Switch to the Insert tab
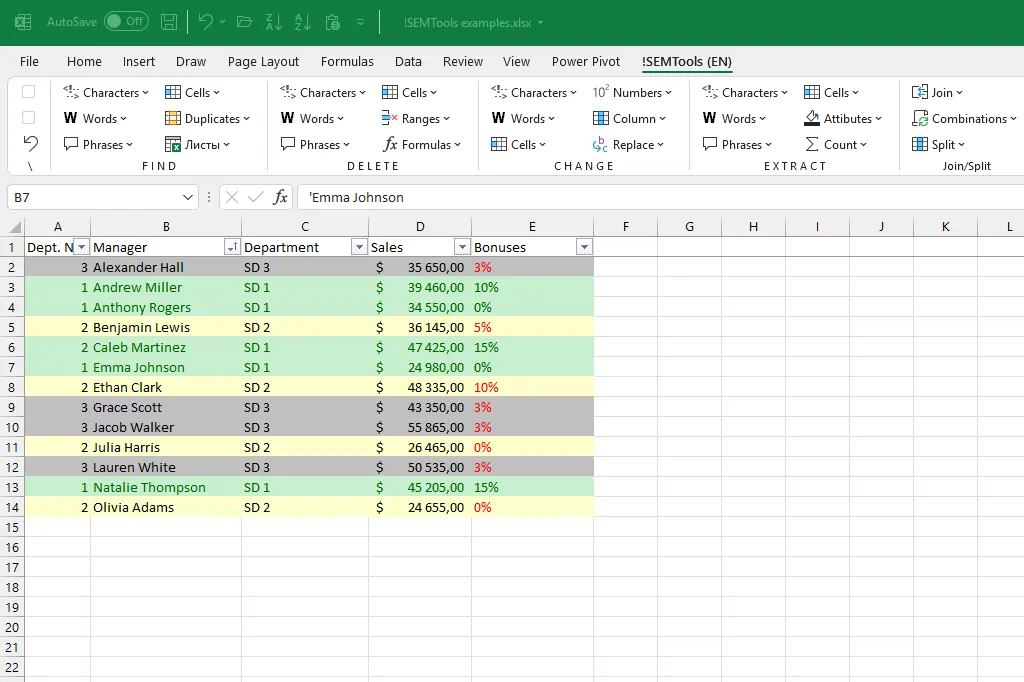 click(139, 61)
